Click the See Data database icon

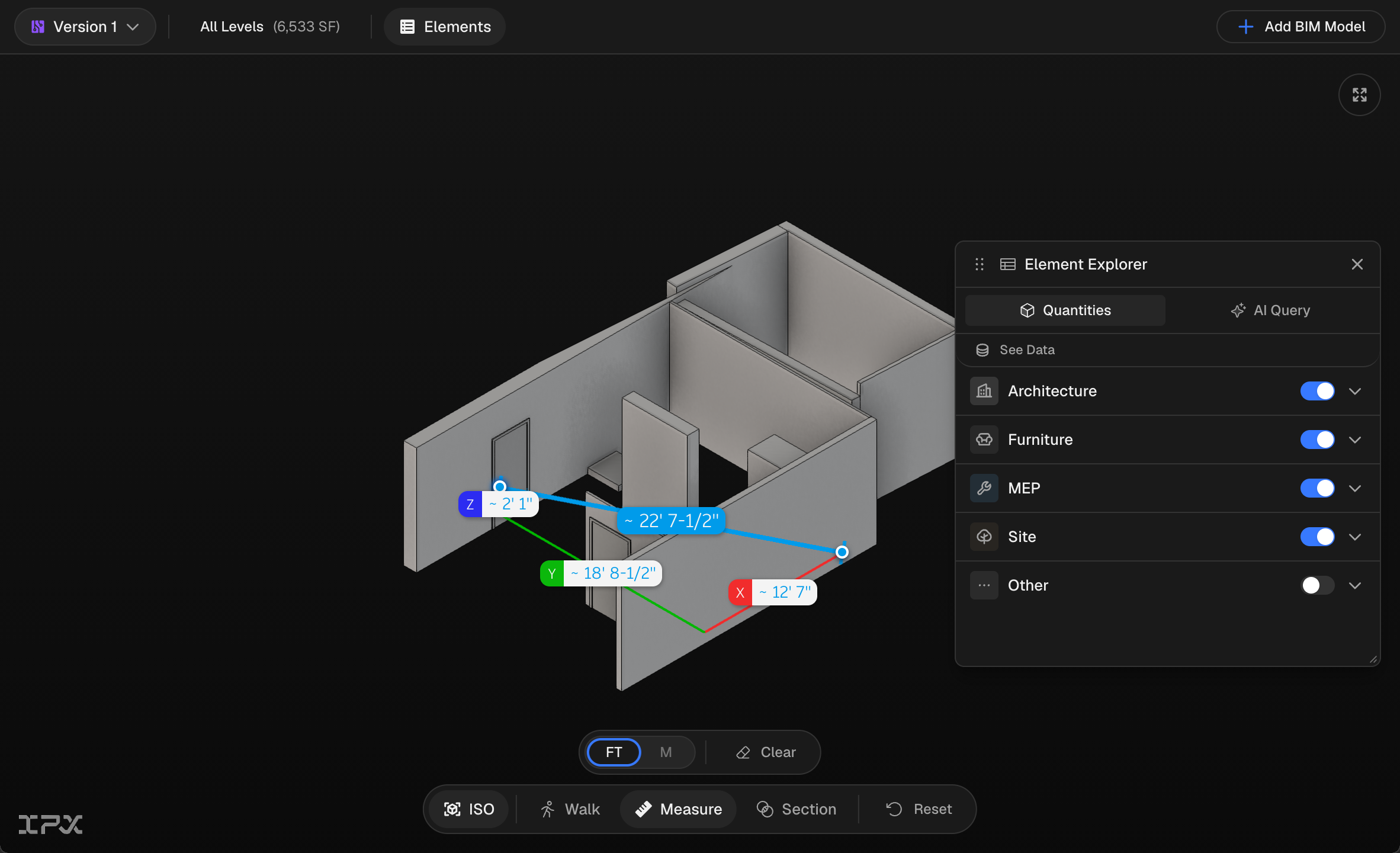pos(982,350)
